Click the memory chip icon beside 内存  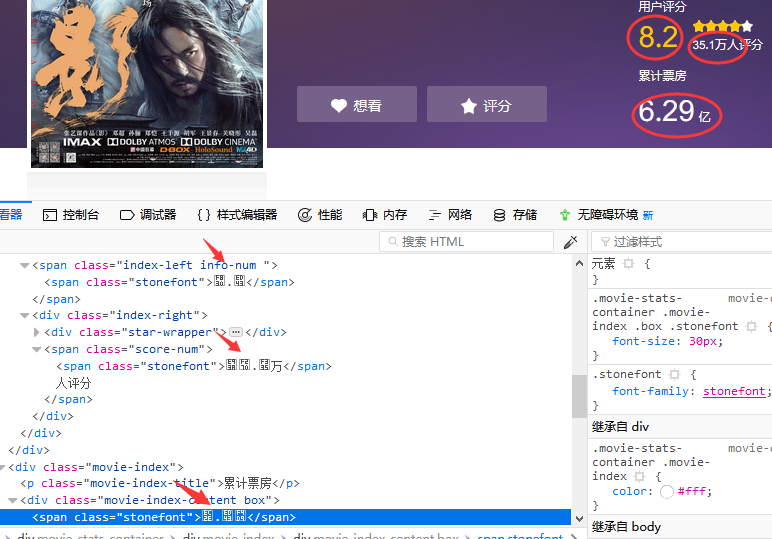coord(370,215)
